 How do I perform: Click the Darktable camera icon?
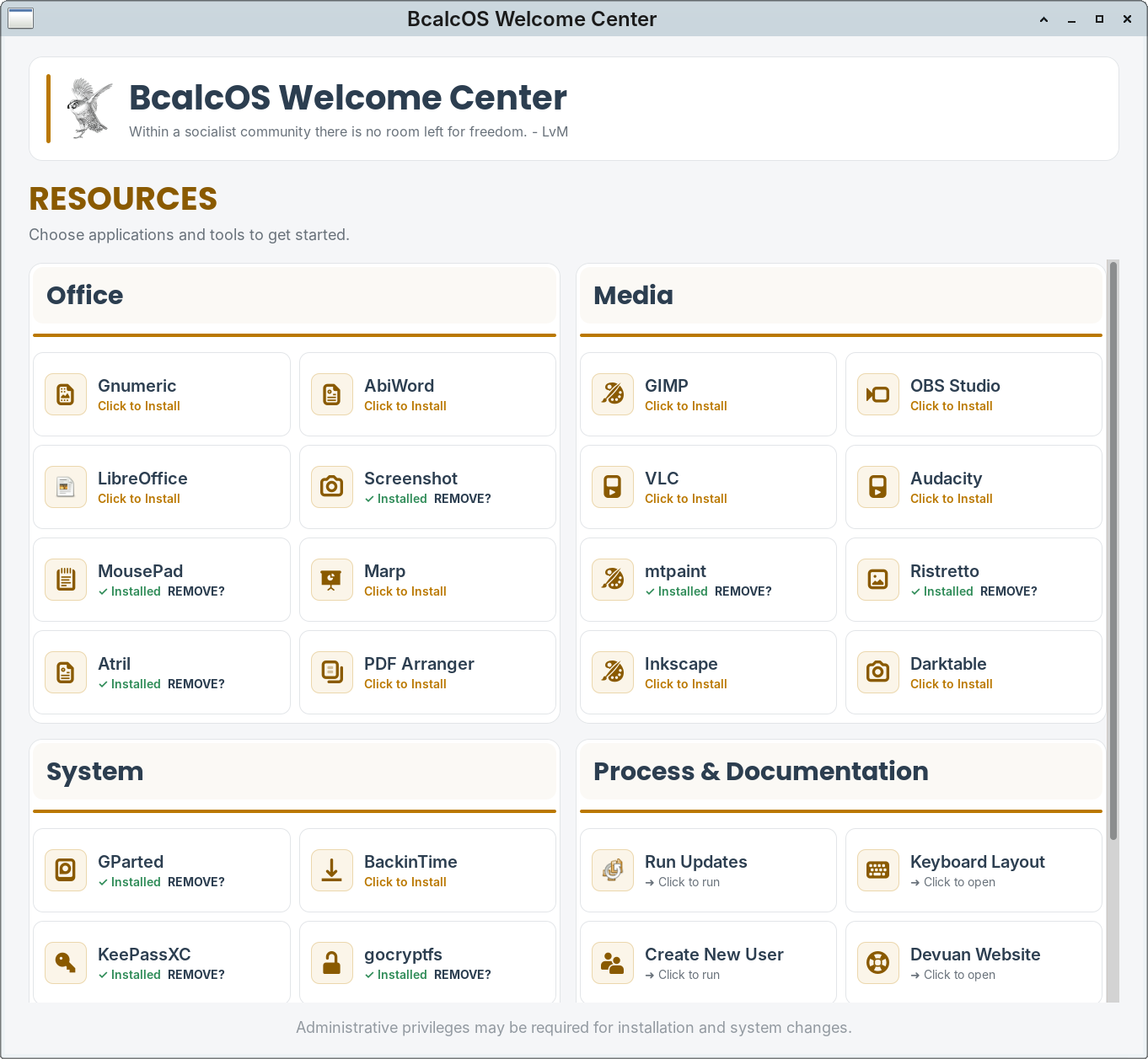(x=878, y=672)
